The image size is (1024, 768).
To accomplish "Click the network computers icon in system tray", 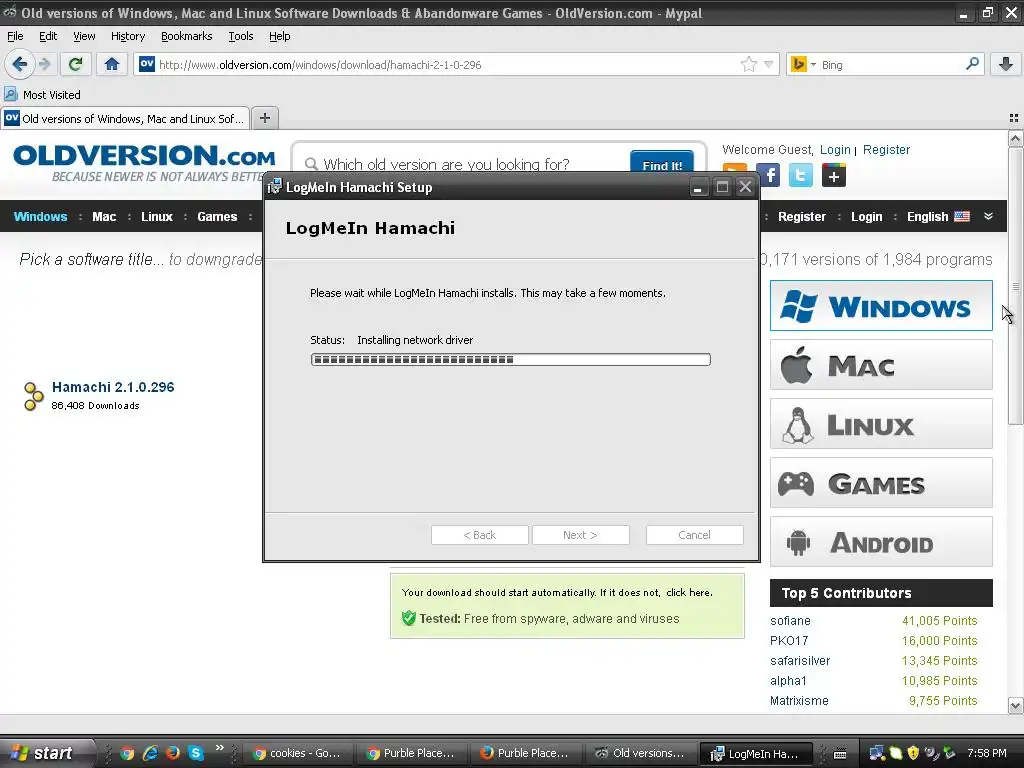I will [x=876, y=753].
